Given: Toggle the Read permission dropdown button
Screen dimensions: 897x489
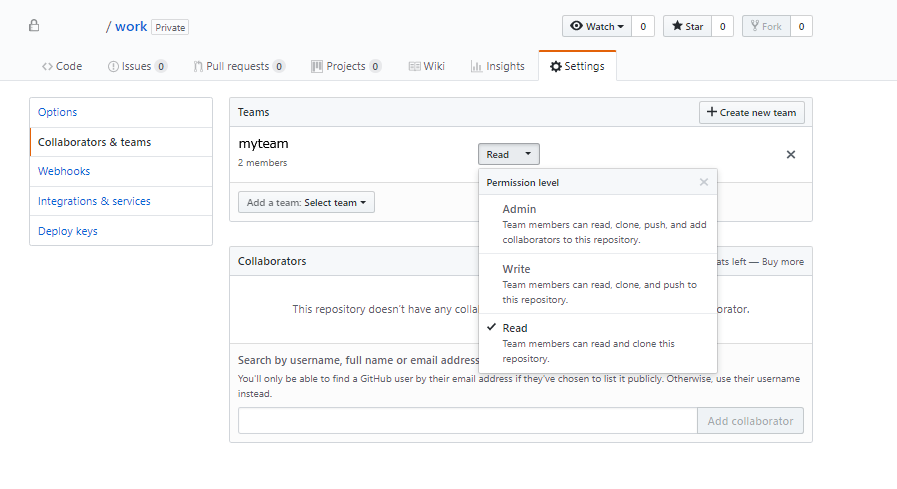Looking at the screenshot, I should pos(509,155).
